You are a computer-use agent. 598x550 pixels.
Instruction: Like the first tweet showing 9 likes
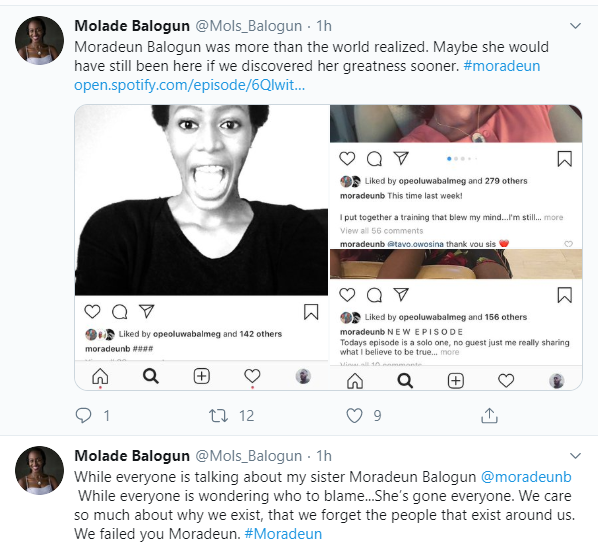coord(354,415)
